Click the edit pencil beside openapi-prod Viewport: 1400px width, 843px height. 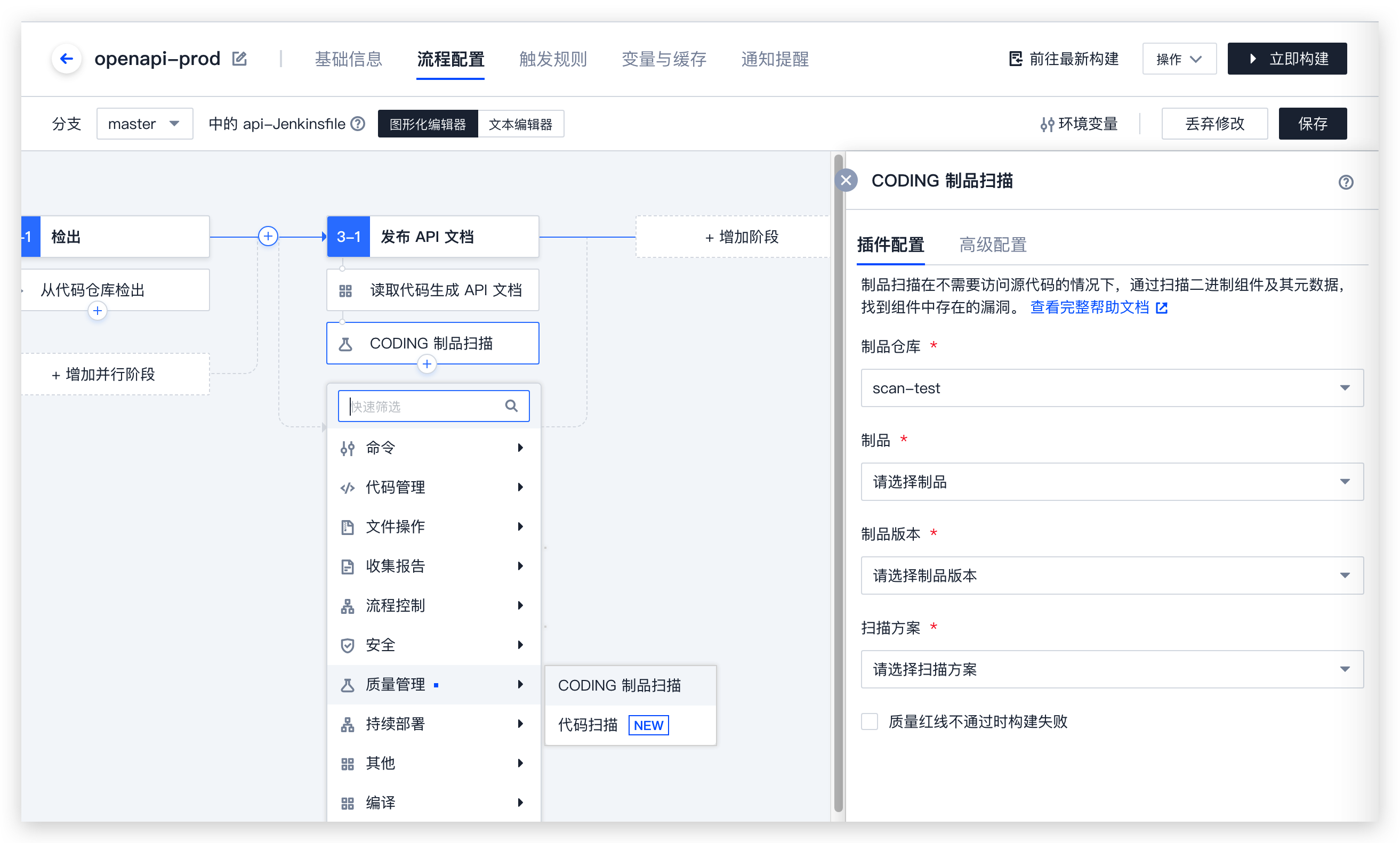tap(239, 59)
